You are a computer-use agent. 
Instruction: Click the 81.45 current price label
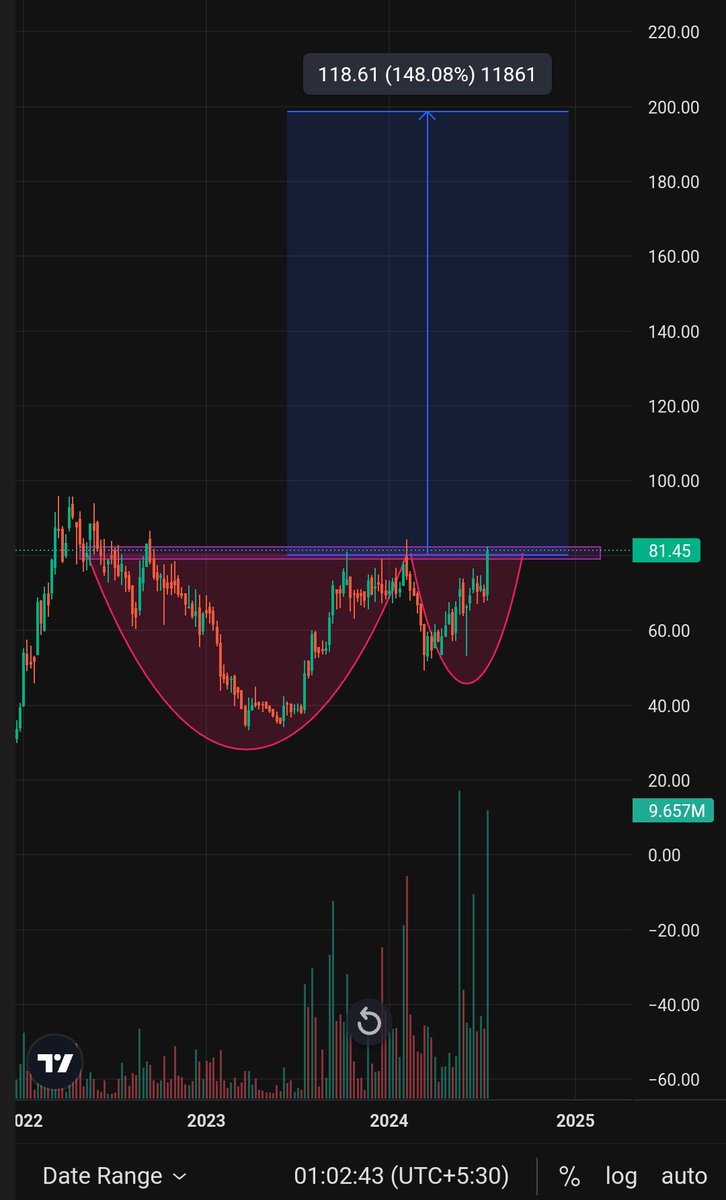click(668, 551)
